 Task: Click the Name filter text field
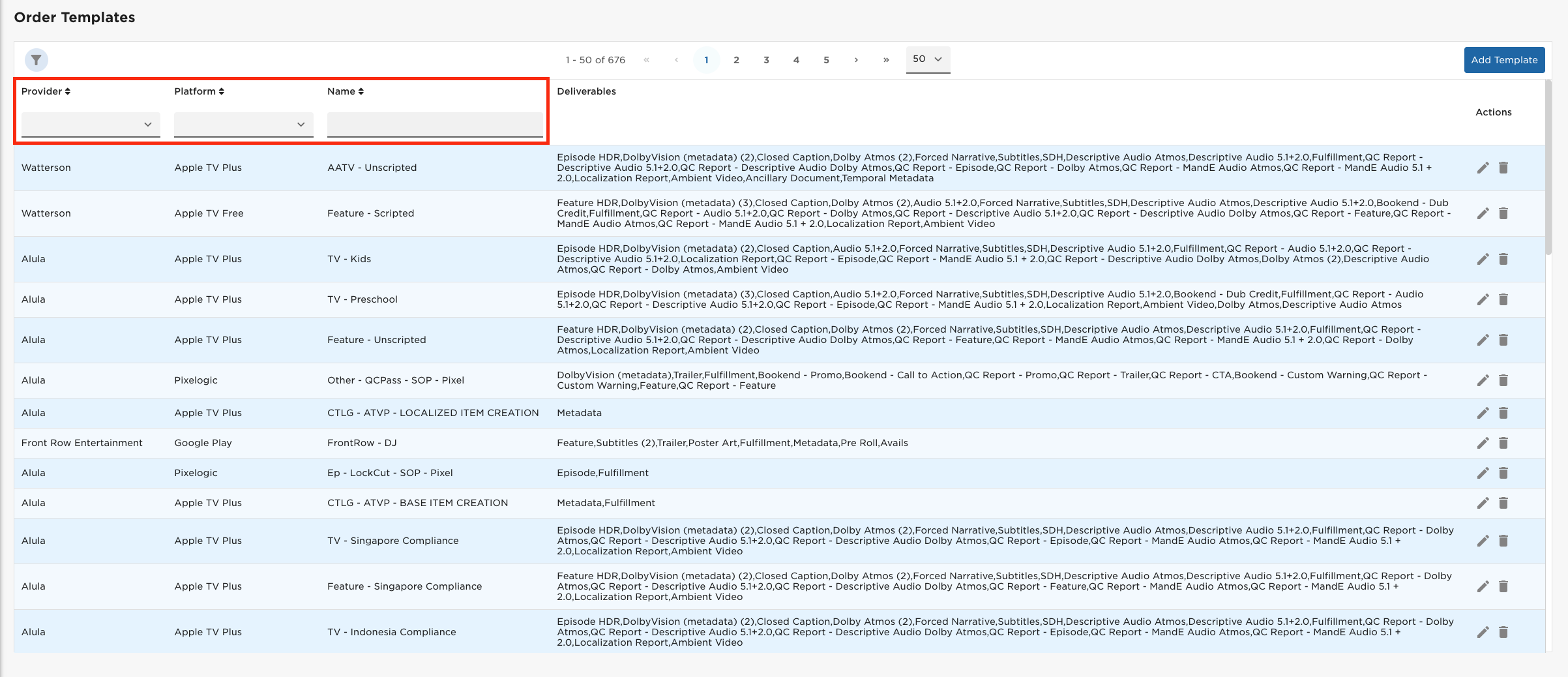(435, 125)
